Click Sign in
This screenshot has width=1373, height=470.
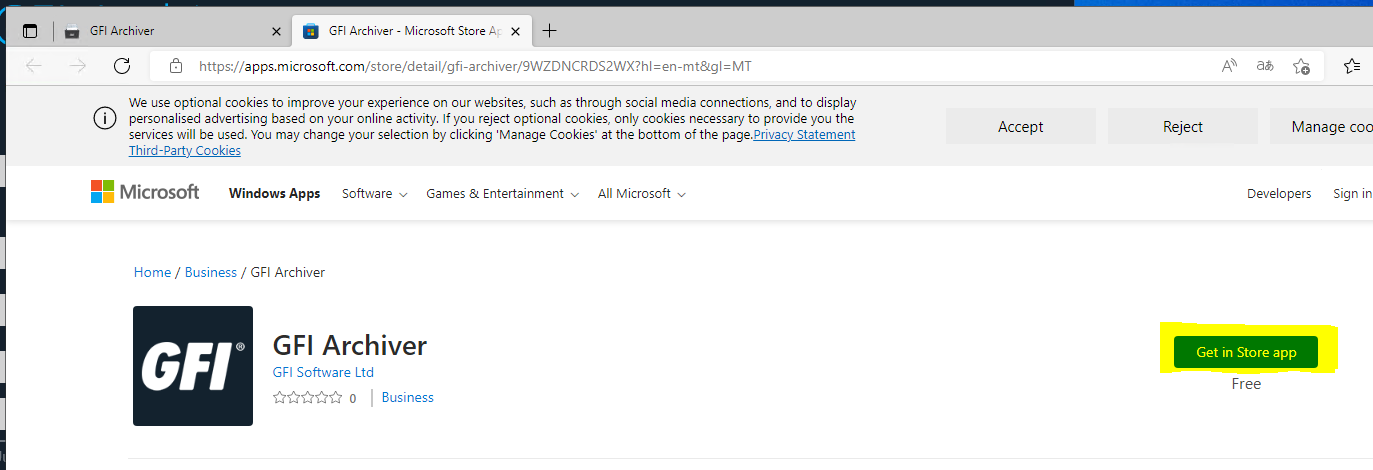point(1352,193)
